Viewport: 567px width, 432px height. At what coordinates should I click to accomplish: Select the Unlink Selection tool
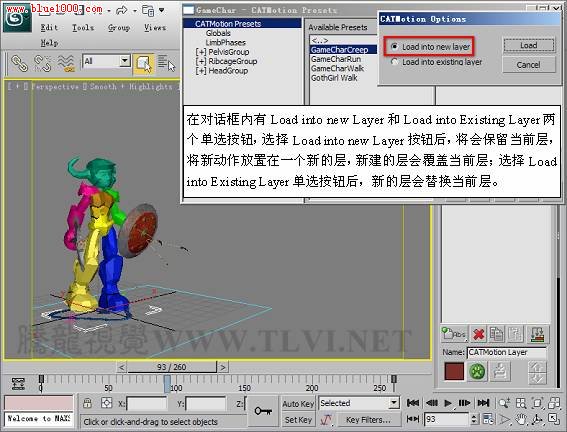tap(42, 63)
